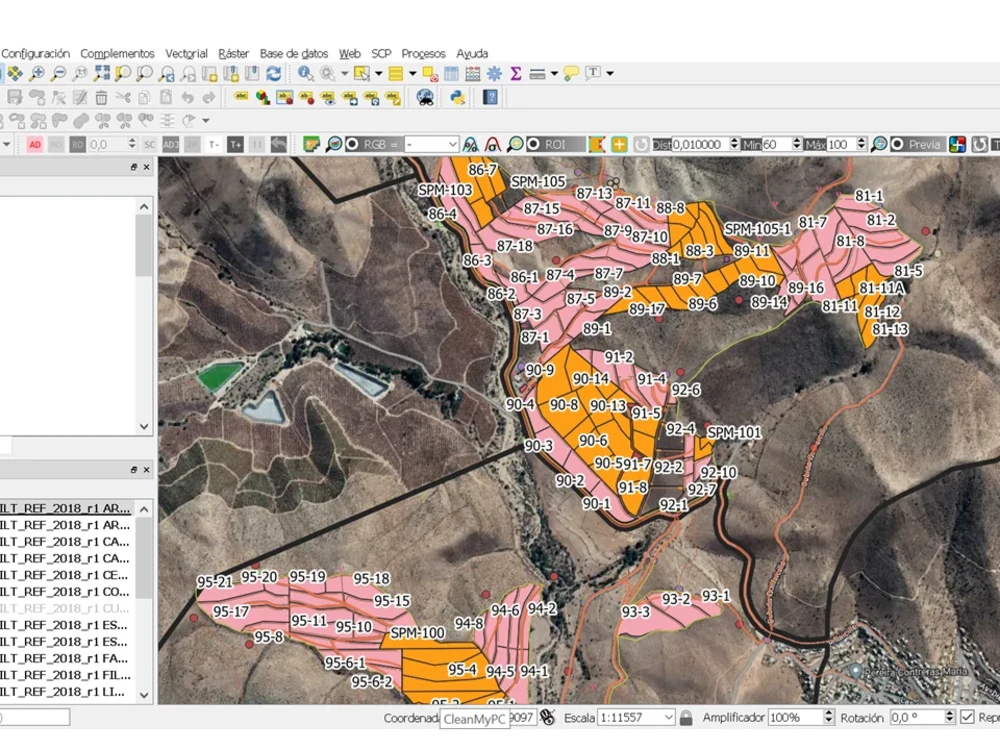Click the SCP RO button

point(78,145)
